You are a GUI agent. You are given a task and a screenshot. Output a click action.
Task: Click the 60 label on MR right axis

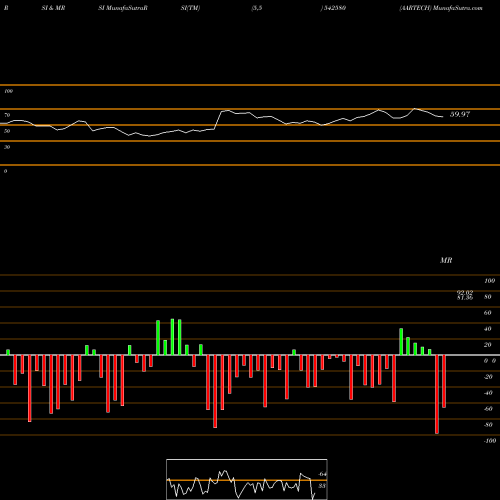(488, 313)
